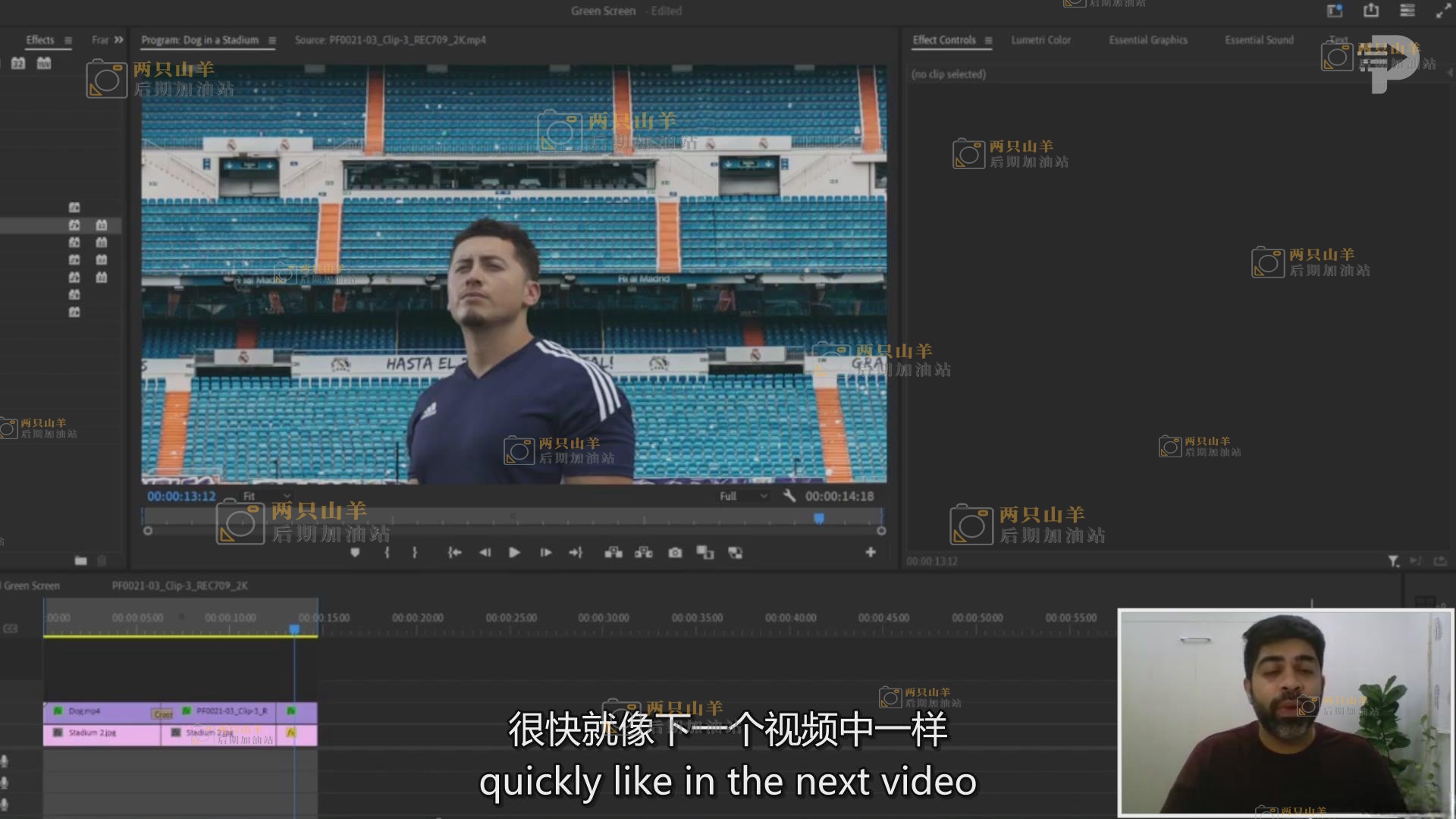Toggle the third audio track microphone button
Screen dimensions: 1456x819
click(5, 803)
